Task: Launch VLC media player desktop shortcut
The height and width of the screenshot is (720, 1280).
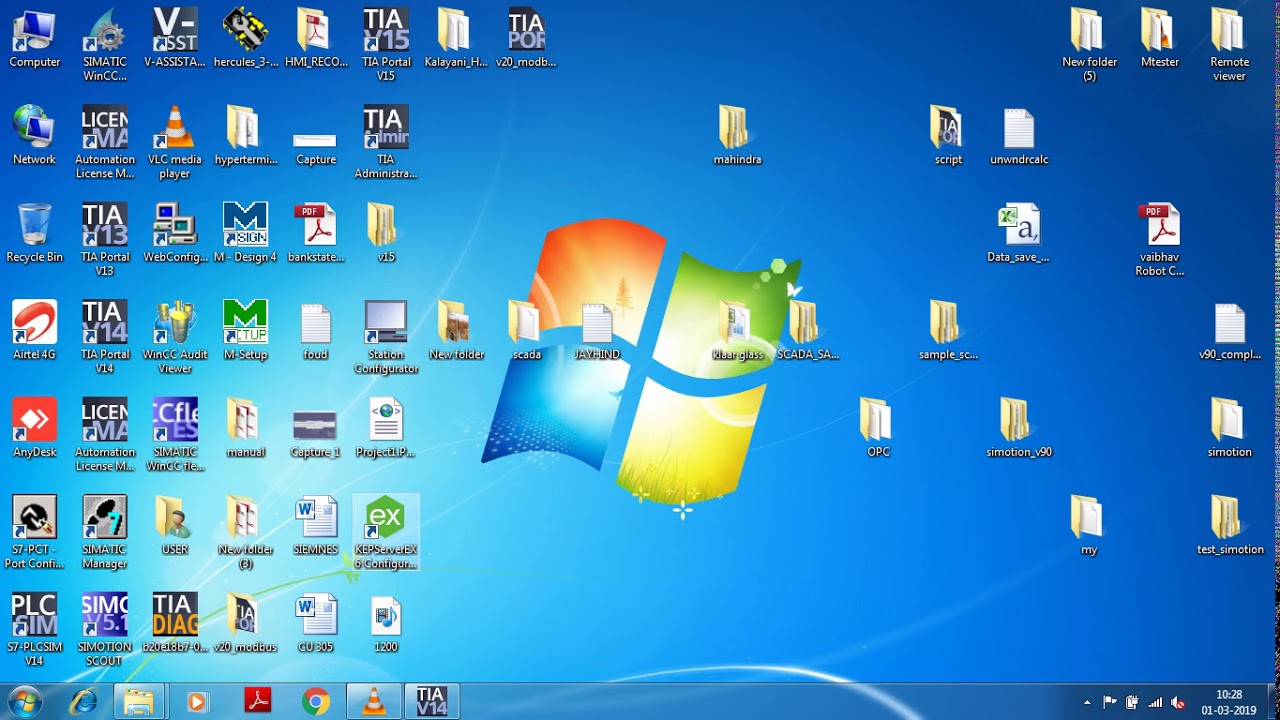Action: tap(175, 142)
